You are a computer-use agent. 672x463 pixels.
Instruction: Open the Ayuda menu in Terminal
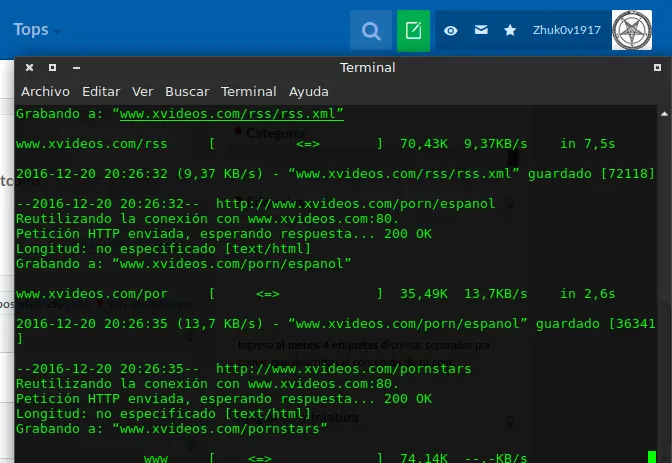coord(309,91)
